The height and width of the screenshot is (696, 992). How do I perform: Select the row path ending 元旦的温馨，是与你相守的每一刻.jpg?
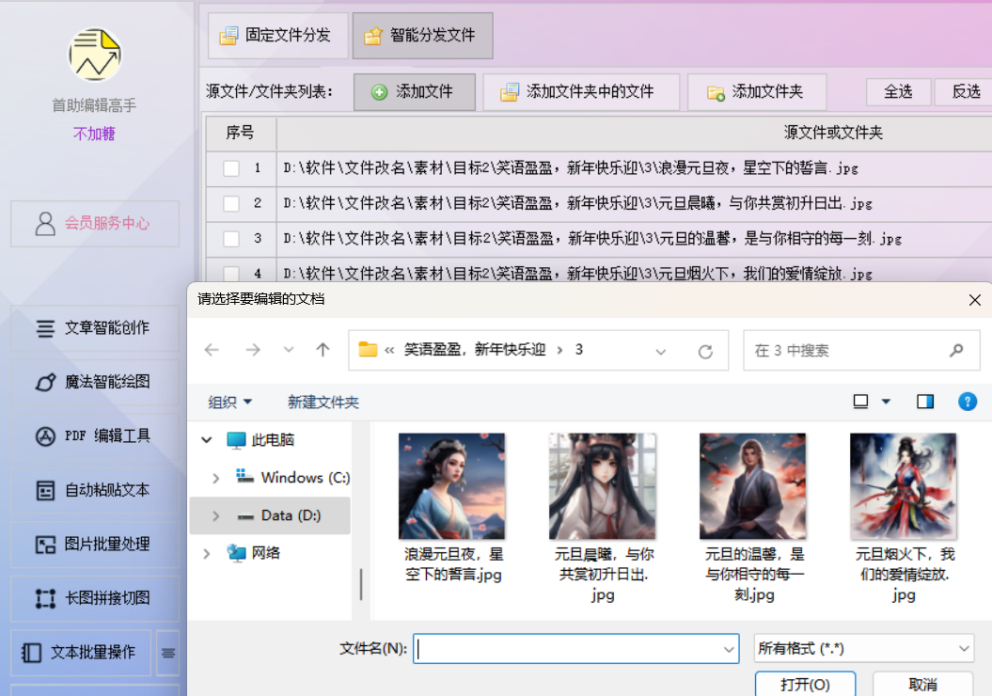[x=592, y=239]
